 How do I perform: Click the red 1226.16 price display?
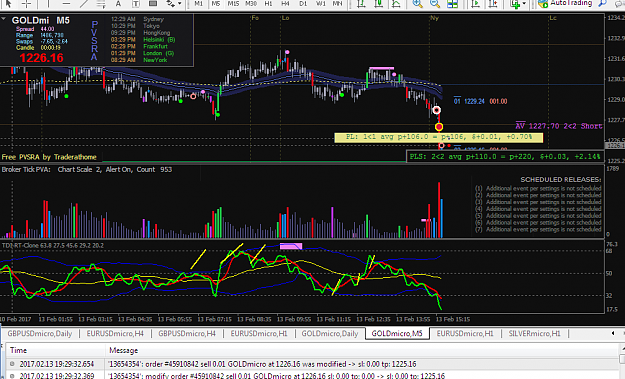pyautogui.click(x=41, y=58)
